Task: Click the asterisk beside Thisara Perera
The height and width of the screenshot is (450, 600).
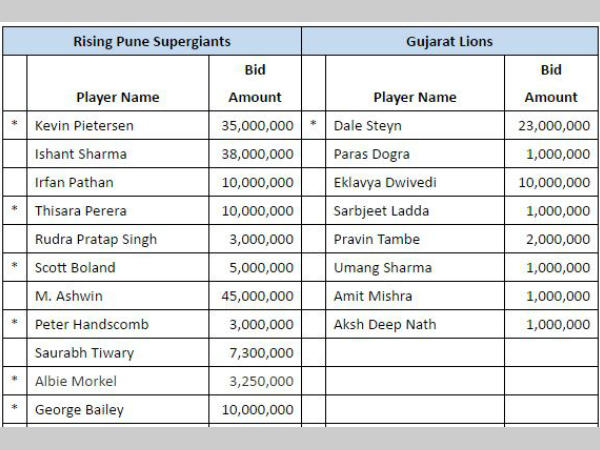Action: point(14,211)
